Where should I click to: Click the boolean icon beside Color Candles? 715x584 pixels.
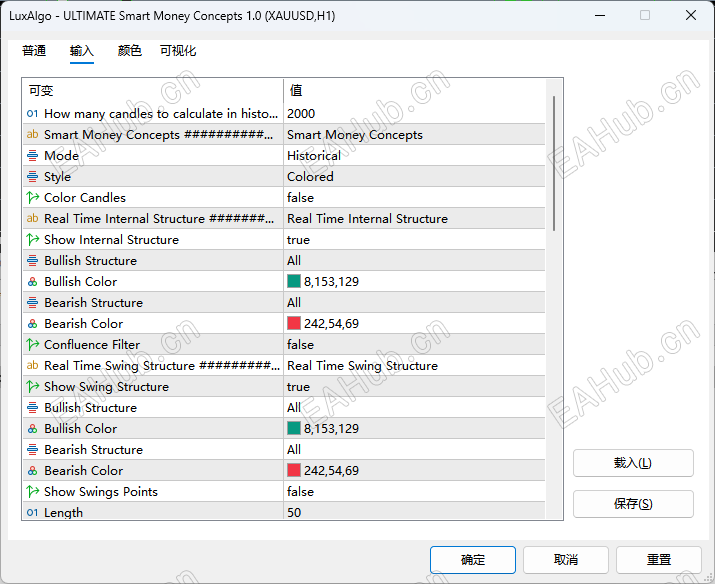[x=32, y=197]
